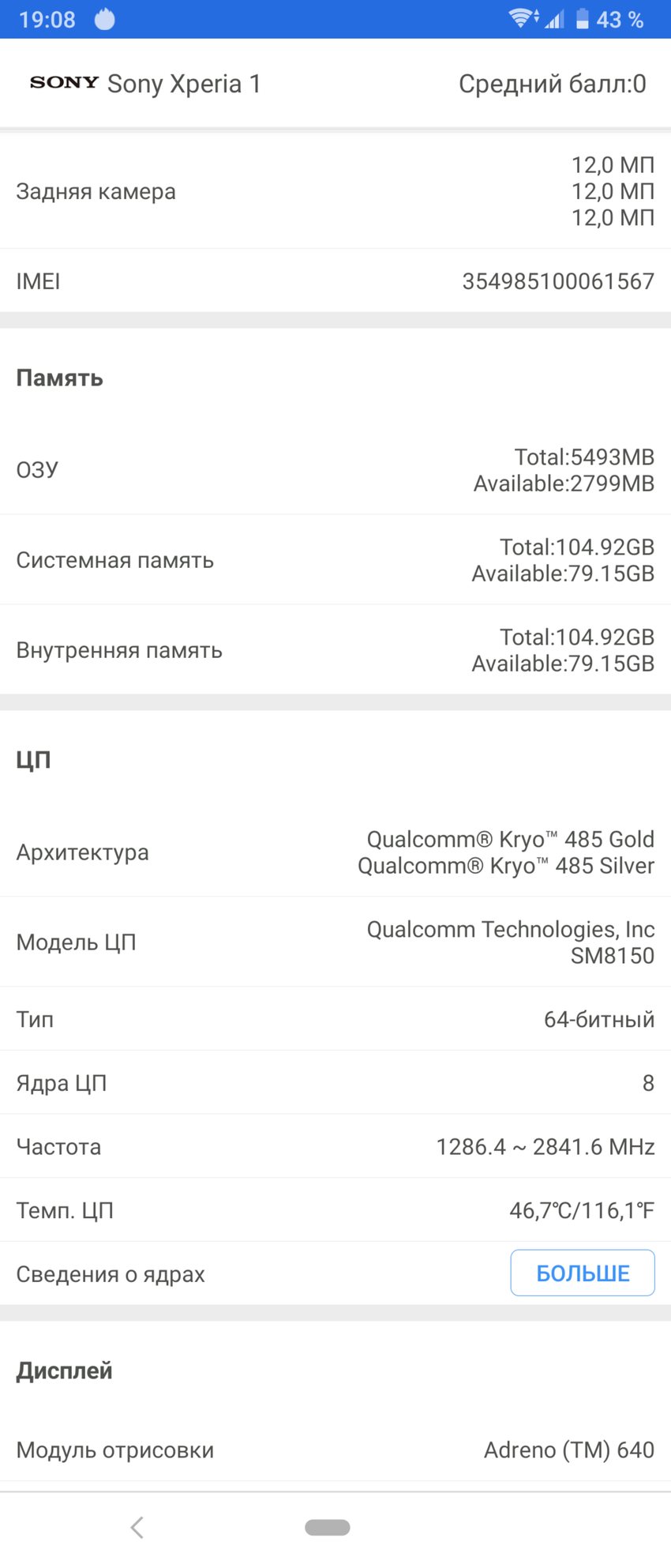Select the Архитектура row
Screen dimensions: 671x1568
335,852
